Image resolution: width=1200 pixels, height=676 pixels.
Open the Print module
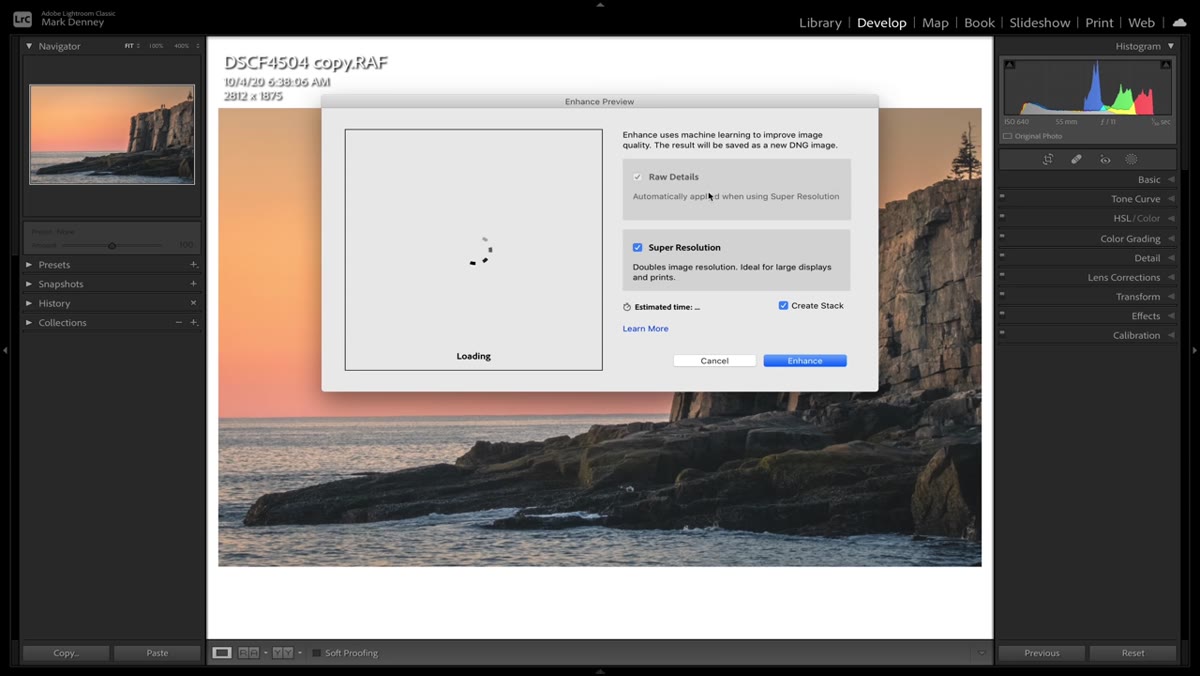(x=1099, y=22)
